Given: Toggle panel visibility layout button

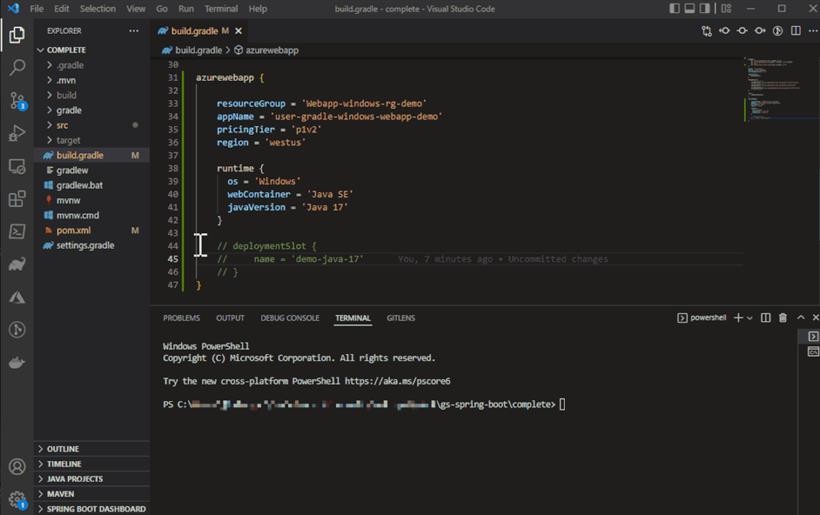Looking at the screenshot, I should tap(690, 8).
